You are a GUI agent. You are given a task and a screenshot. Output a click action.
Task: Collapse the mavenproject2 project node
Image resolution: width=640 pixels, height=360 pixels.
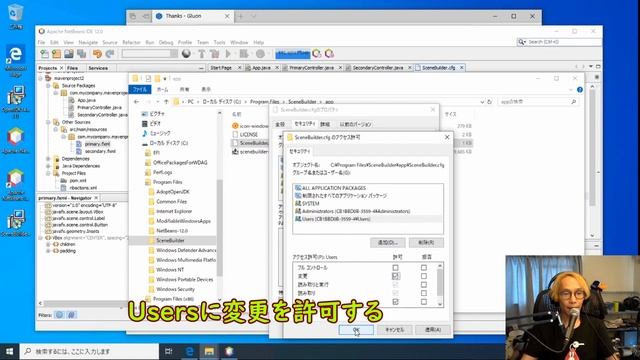tap(41, 78)
